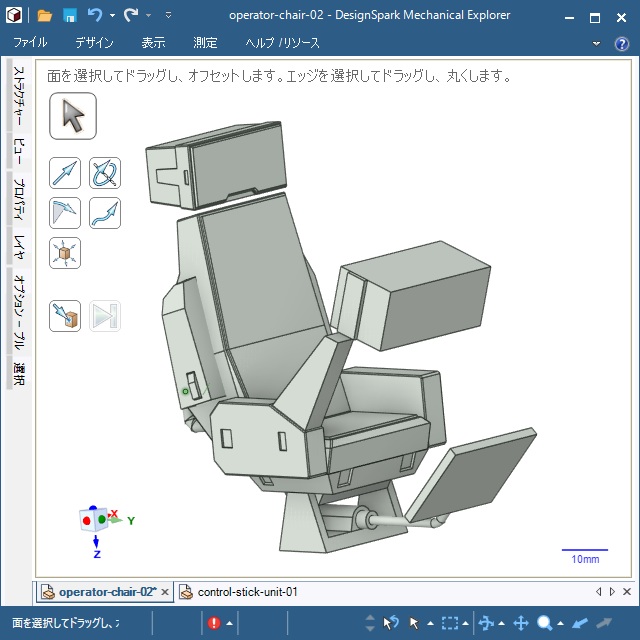Open the Zoom options dropdown arrow
The image size is (640, 640).
tap(560, 623)
